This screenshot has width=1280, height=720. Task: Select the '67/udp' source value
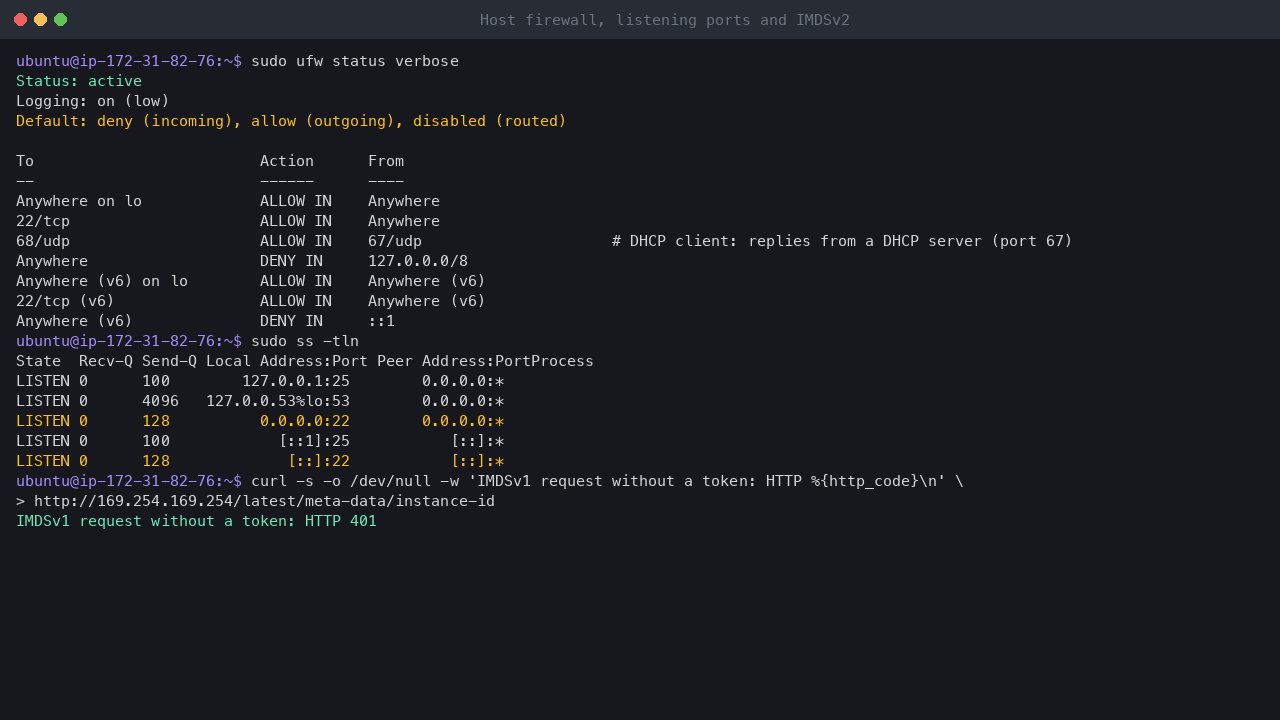(395, 241)
